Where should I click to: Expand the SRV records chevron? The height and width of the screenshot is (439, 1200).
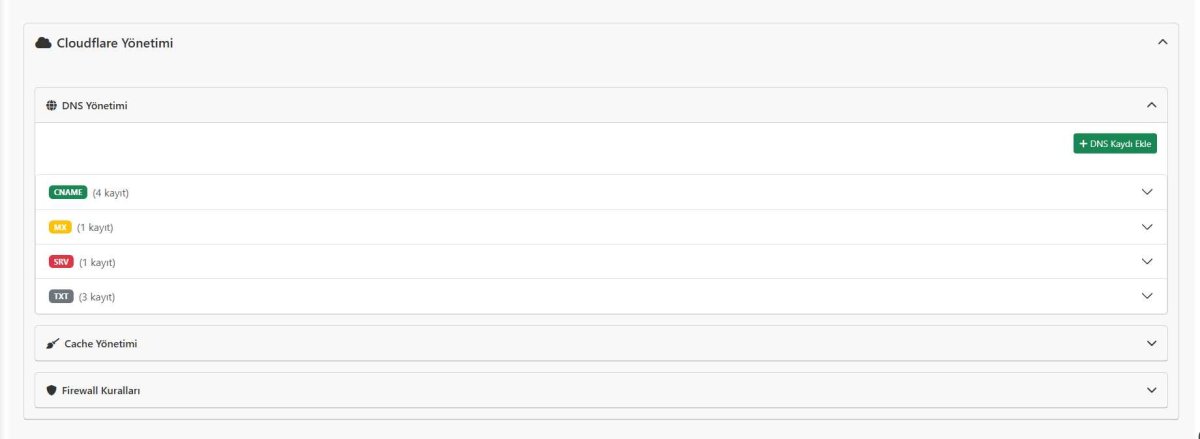[1147, 262]
